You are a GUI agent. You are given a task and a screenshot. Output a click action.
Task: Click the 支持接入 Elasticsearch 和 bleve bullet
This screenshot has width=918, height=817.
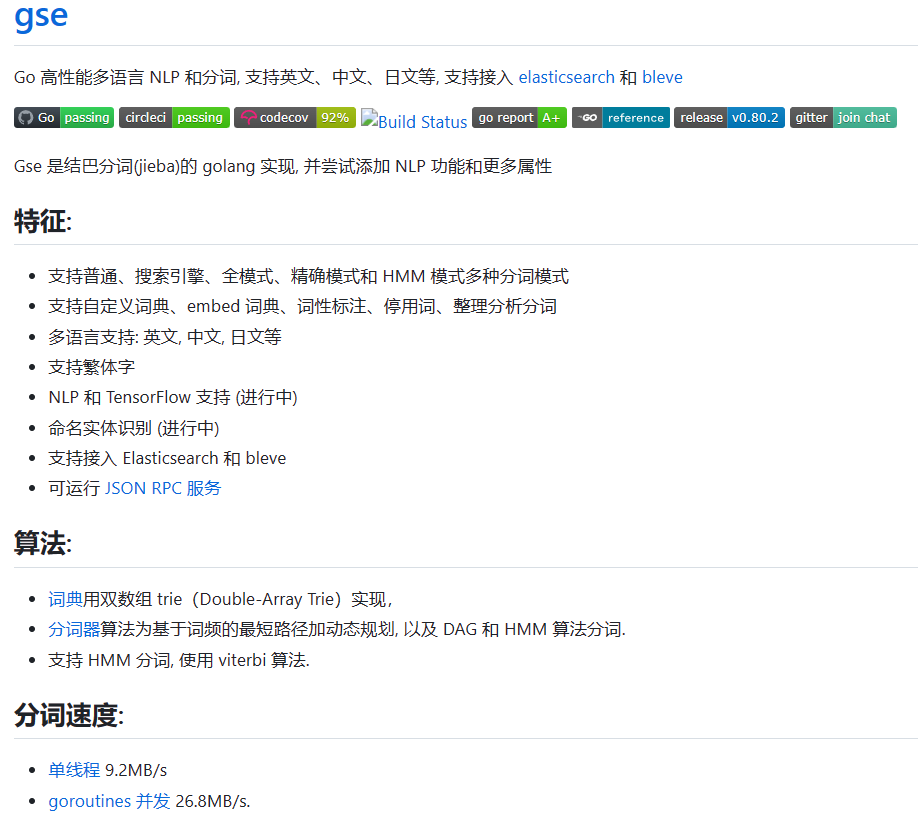click(x=167, y=458)
